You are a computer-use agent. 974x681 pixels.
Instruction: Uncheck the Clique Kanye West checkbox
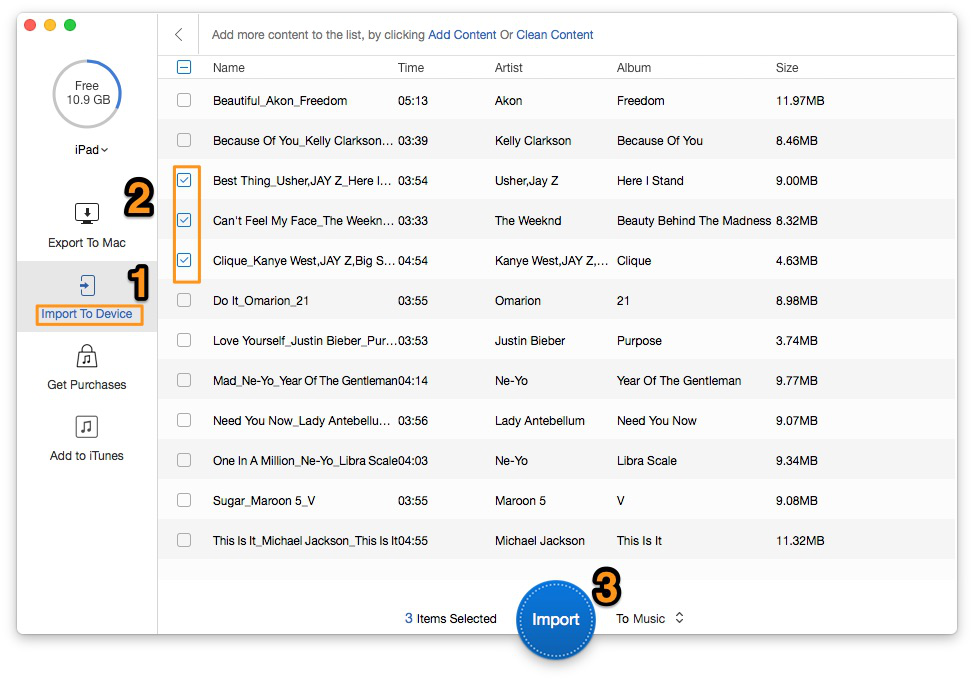point(184,260)
